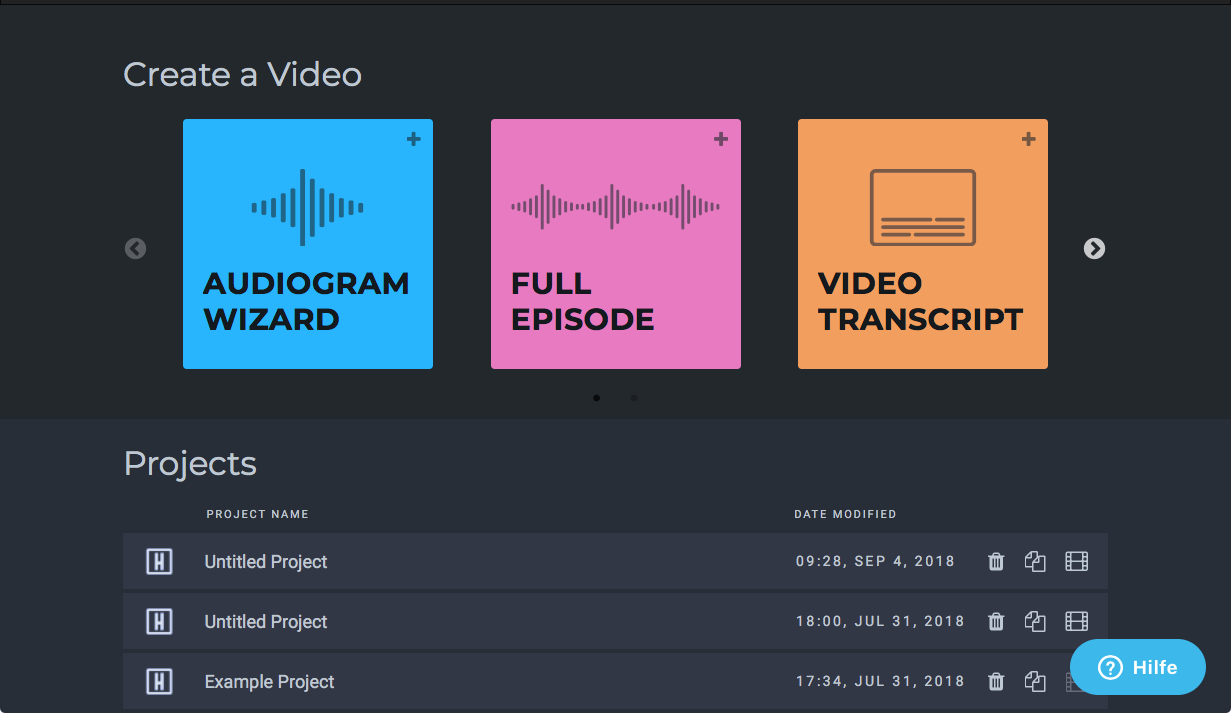The height and width of the screenshot is (713, 1231).
Task: Sort projects by Date Modified header
Action: coord(845,514)
